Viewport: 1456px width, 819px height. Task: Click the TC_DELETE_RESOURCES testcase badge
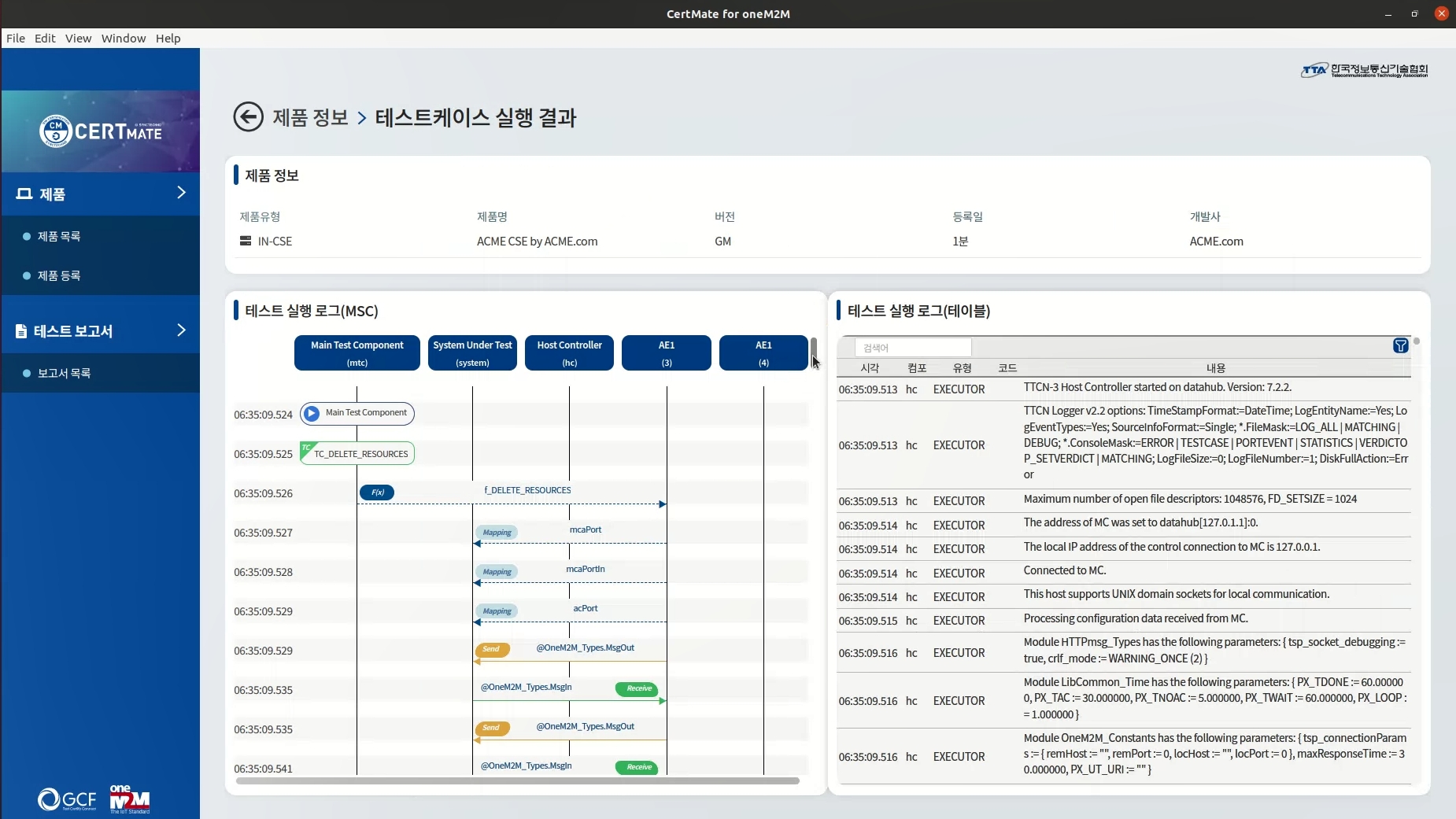[x=357, y=454]
